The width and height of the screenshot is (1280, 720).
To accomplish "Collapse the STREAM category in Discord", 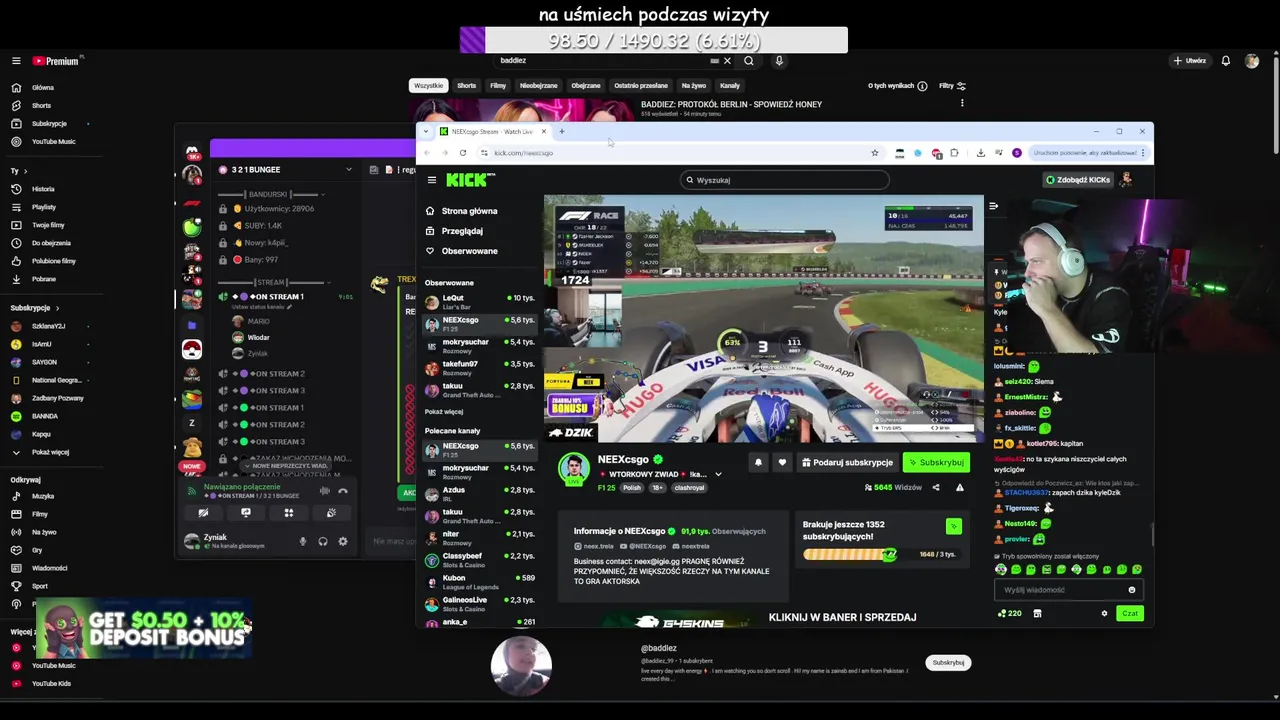I will click(x=269, y=282).
